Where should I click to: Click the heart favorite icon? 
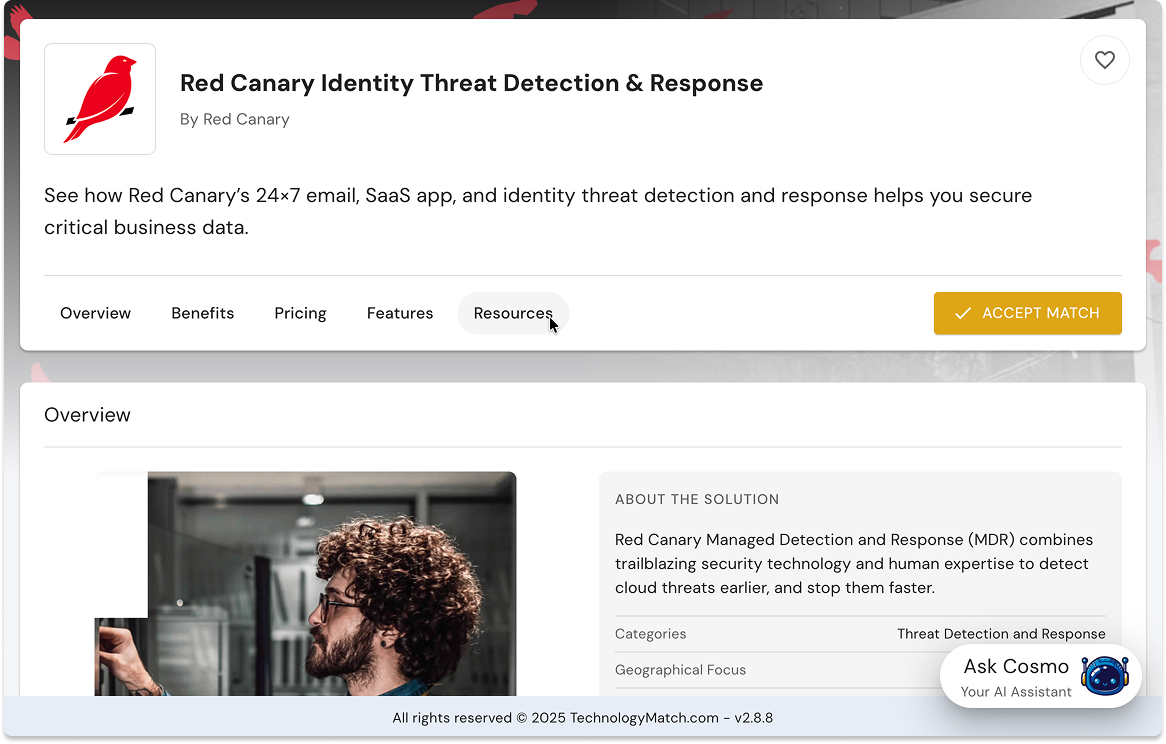1104,60
